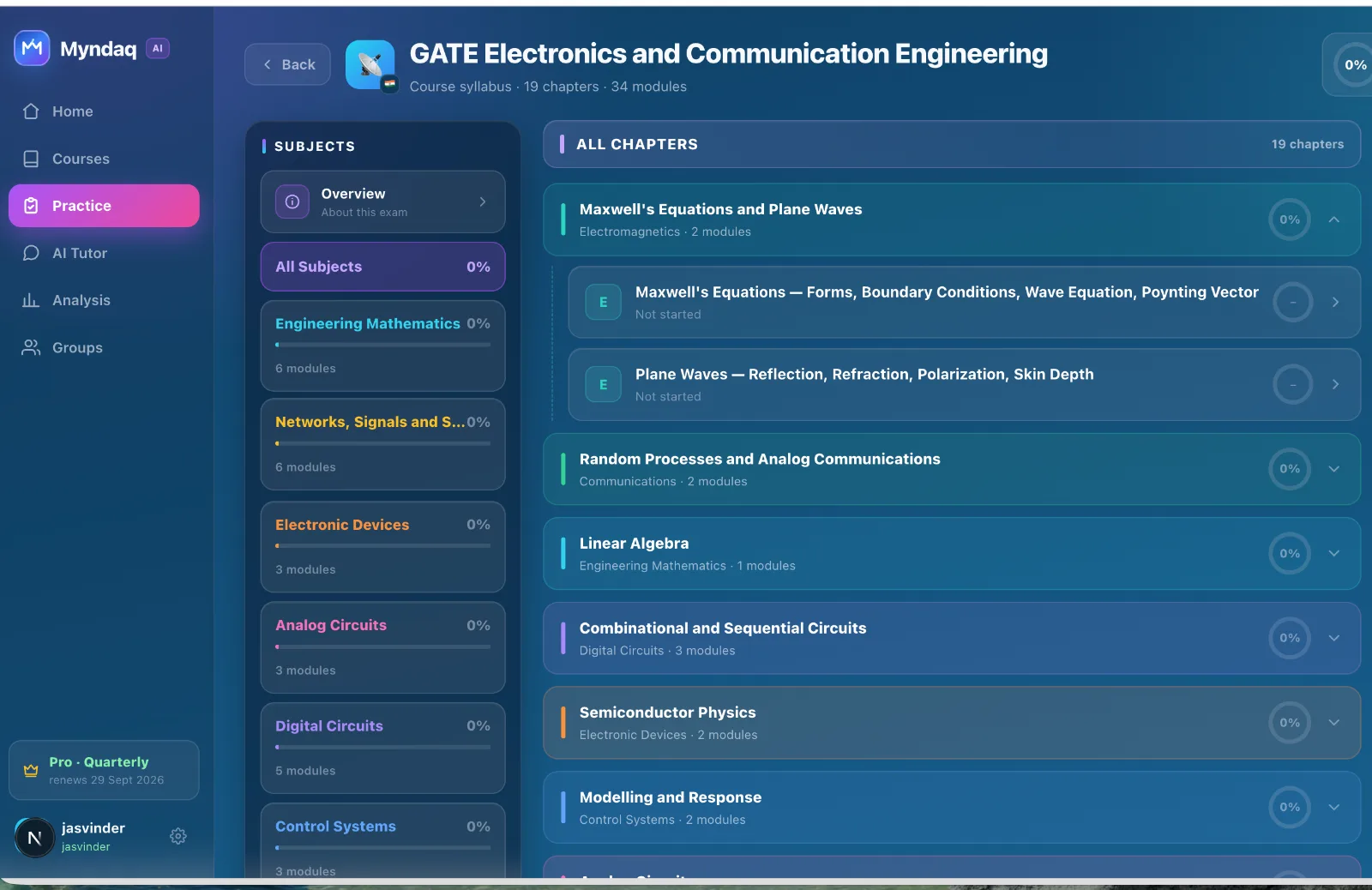Go back using the Back button
The height and width of the screenshot is (890, 1372).
tap(287, 64)
